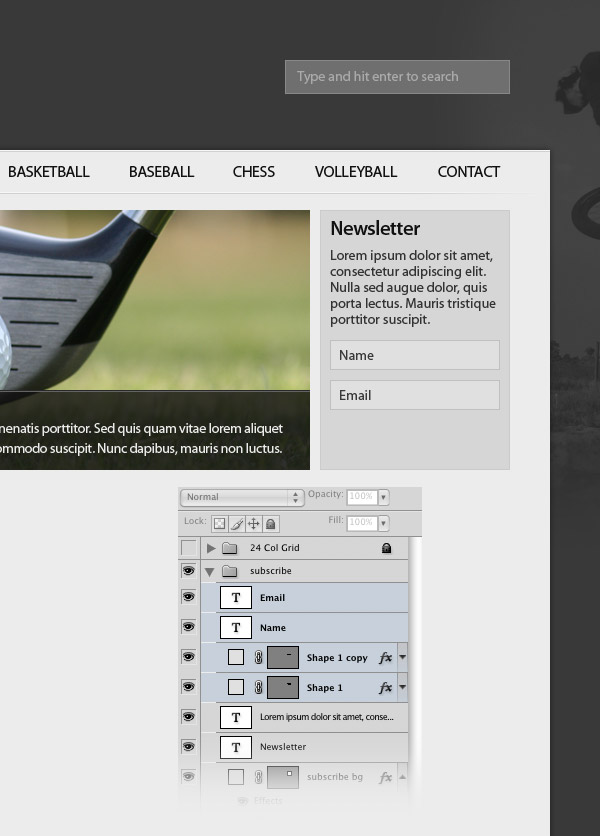
Task: Click the T type icon of Name layer
Action: [236, 628]
